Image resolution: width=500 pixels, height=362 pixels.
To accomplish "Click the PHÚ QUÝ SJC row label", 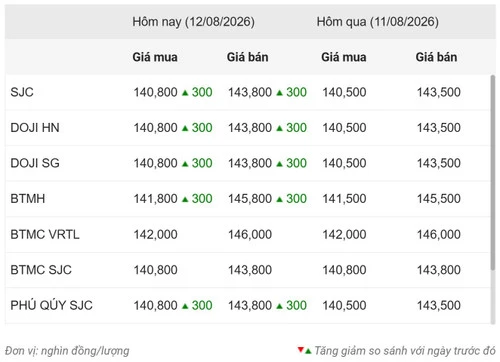I will (51, 305).
